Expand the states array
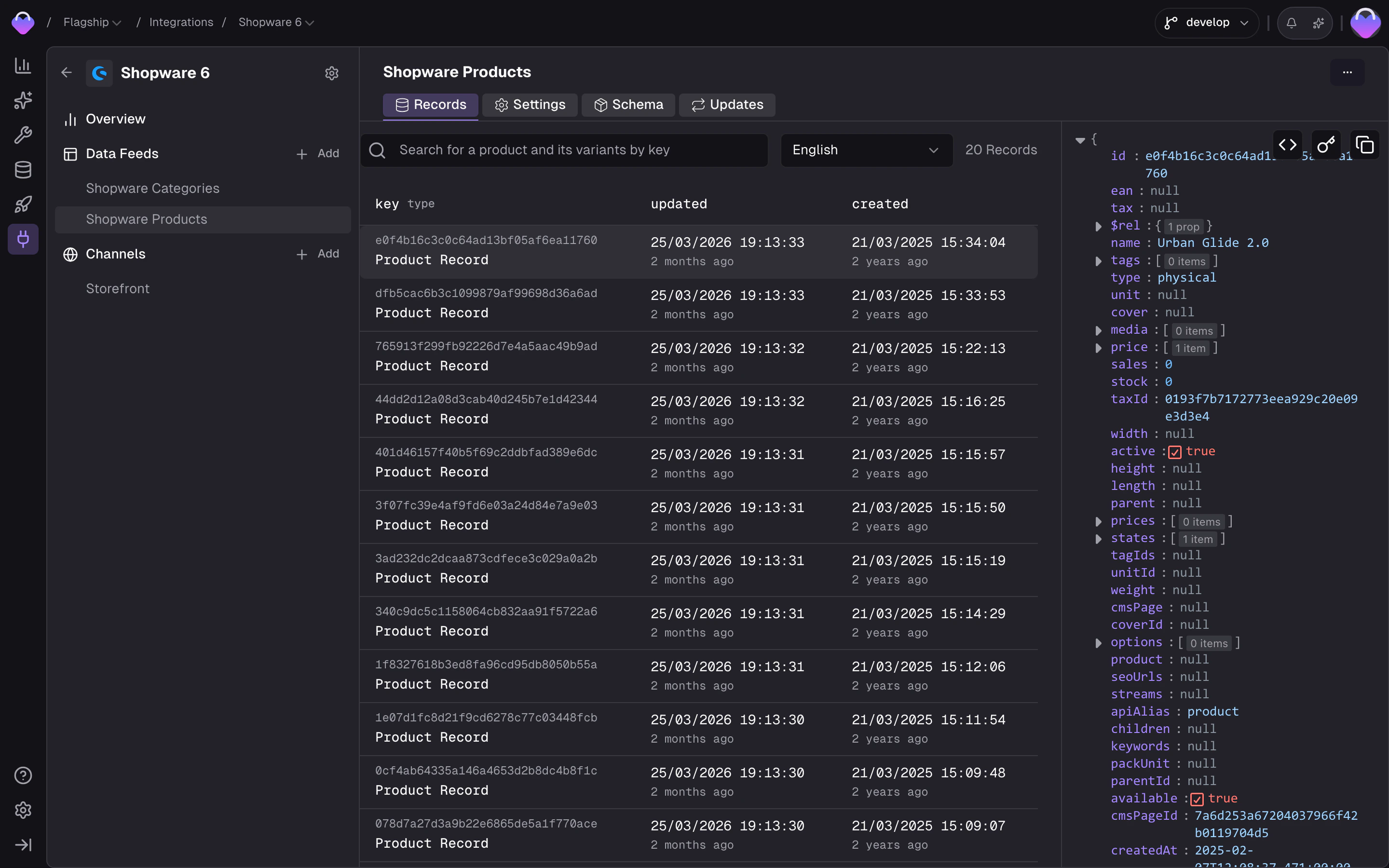This screenshot has height=868, width=1389. pos(1098,539)
